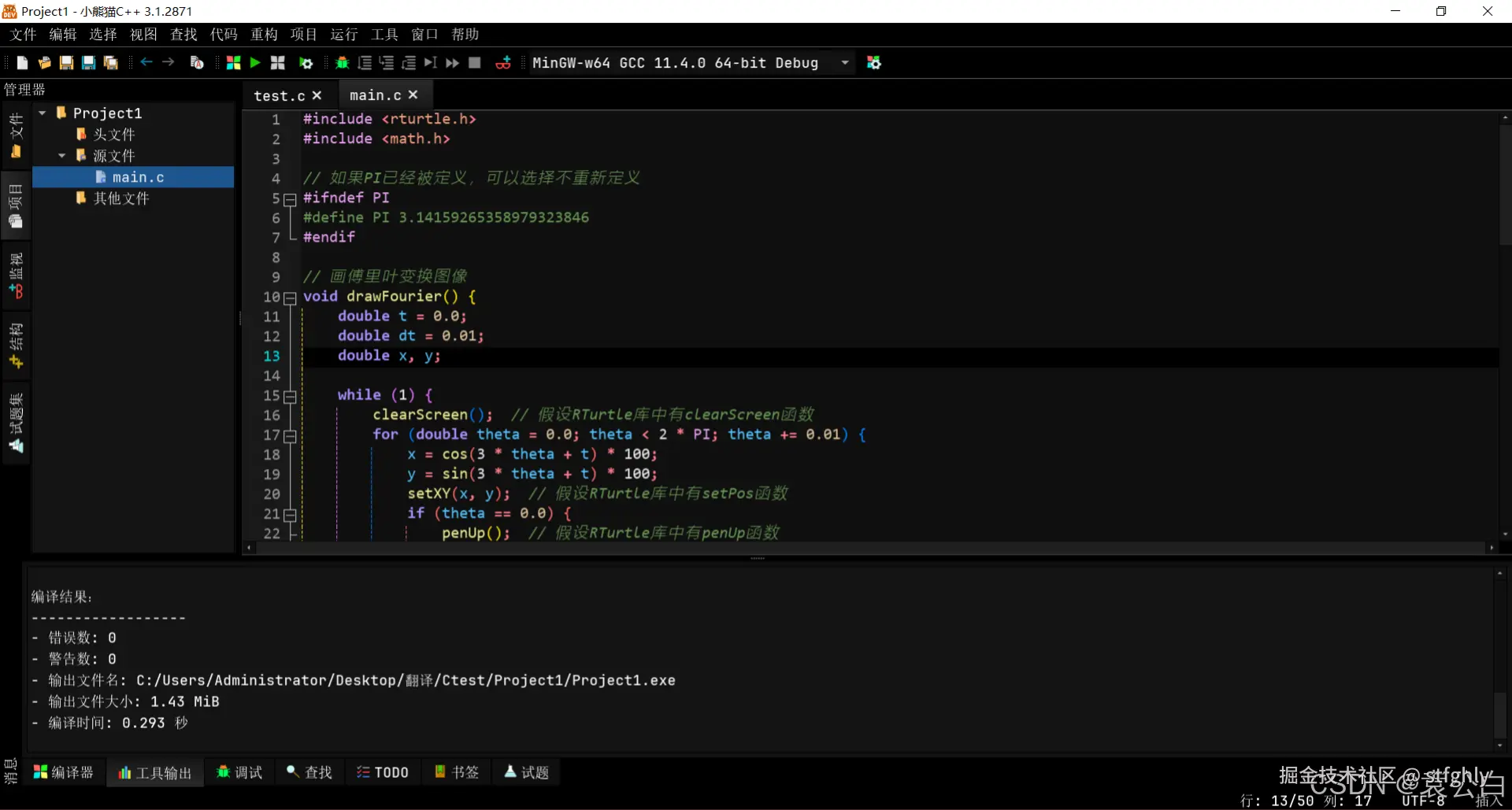Save the current file with yellow disk
Viewport: 1512px width, 810px height.
point(66,63)
